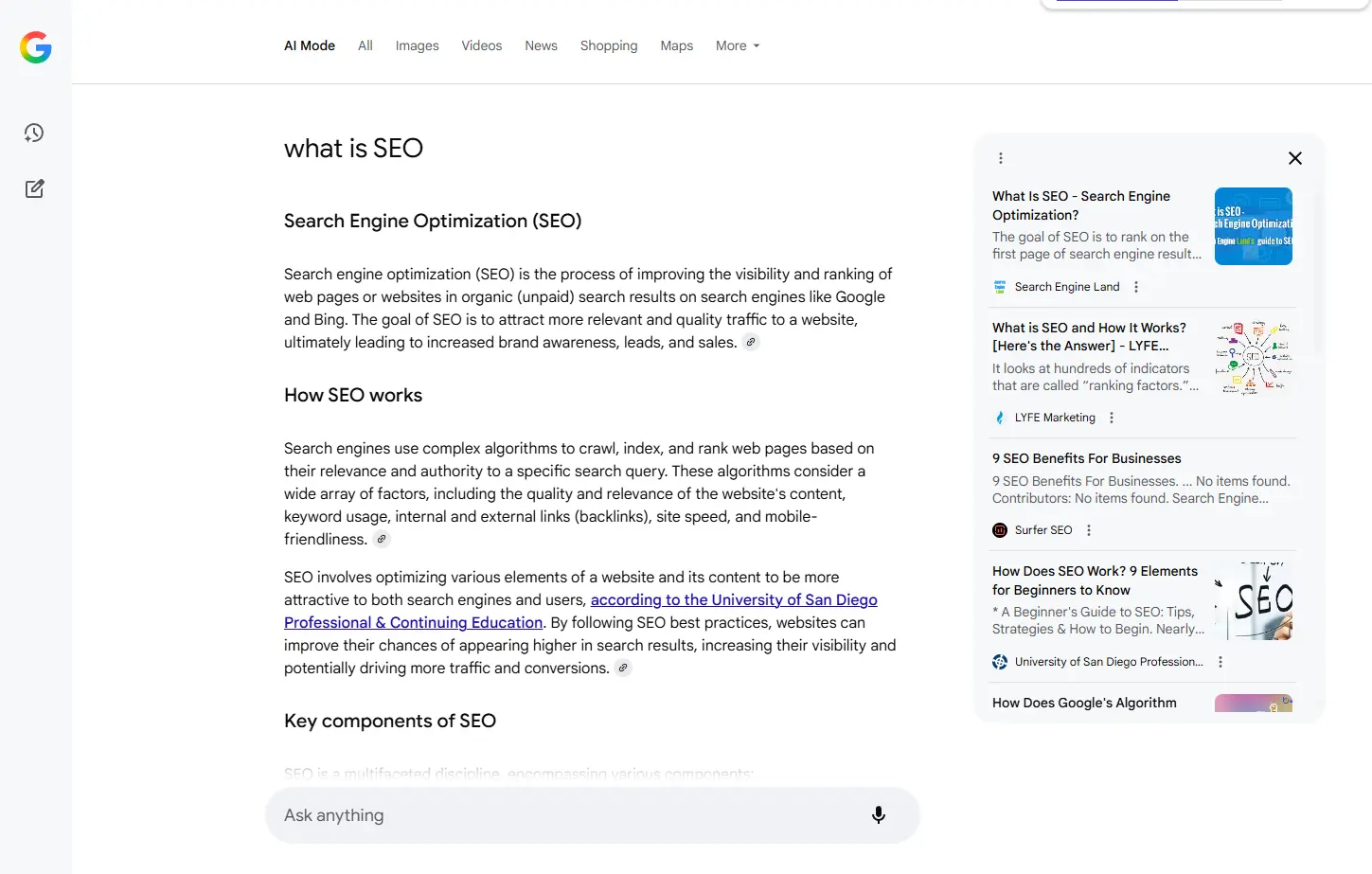Click LYFE Marketing favicon
This screenshot has height=874, width=1372.
1000,418
